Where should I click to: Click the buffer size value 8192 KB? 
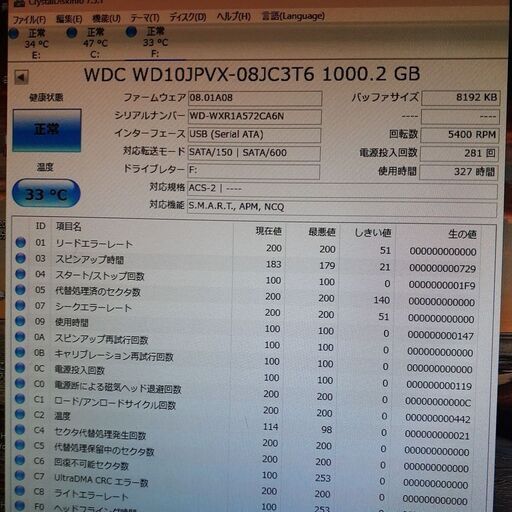(x=461, y=98)
